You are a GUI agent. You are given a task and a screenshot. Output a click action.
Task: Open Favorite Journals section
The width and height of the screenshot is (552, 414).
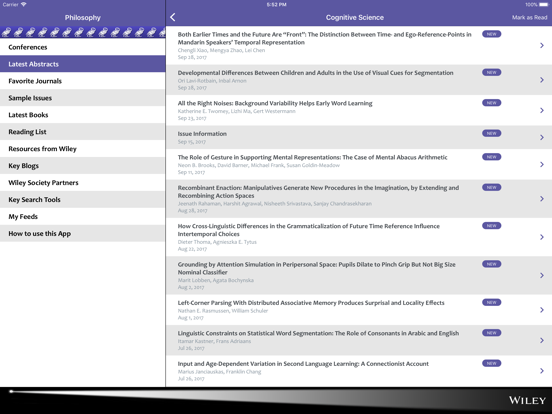pyautogui.click(x=83, y=81)
